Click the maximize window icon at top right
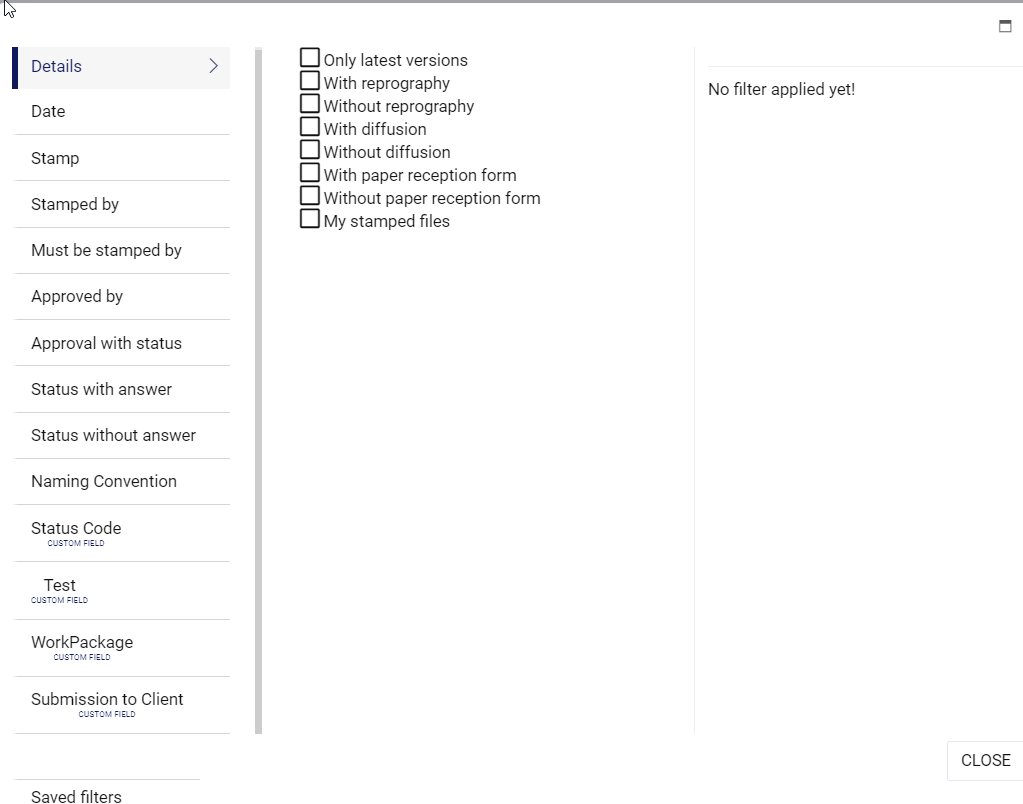 click(1005, 27)
